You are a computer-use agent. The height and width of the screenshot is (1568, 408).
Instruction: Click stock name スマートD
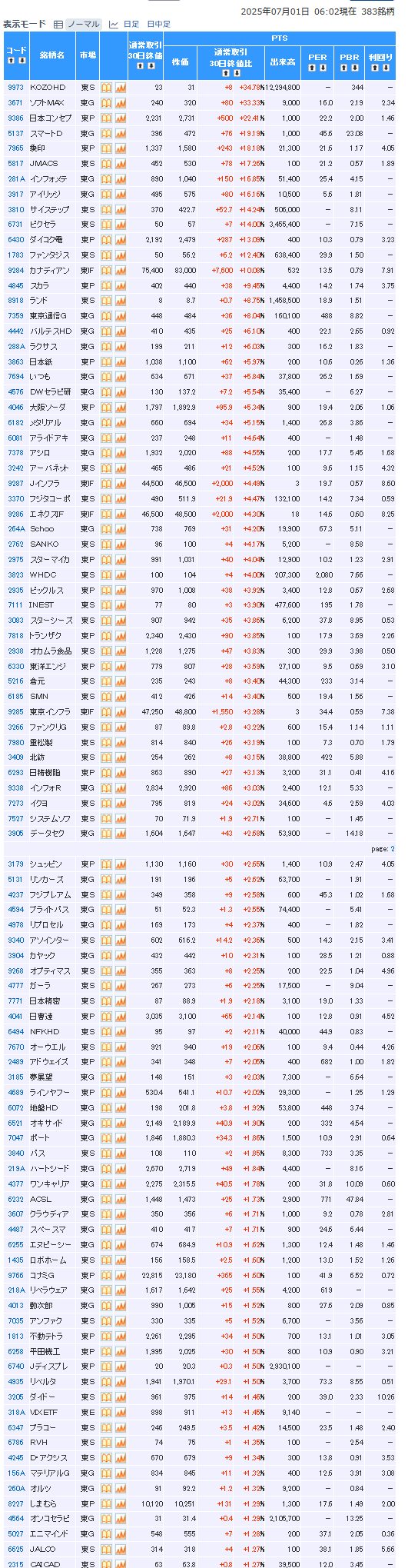[x=46, y=134]
